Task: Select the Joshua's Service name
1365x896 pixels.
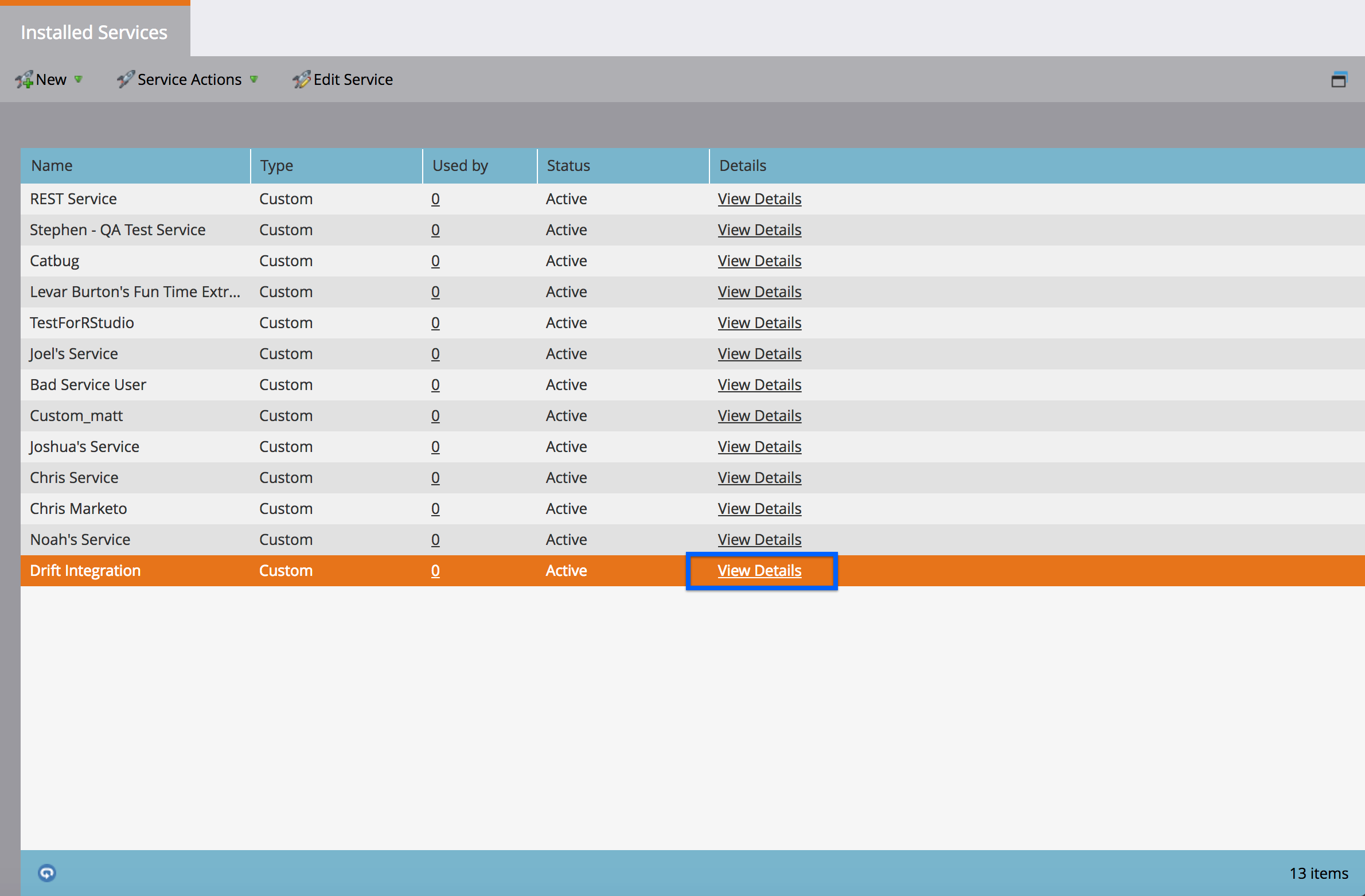Action: pos(84,447)
